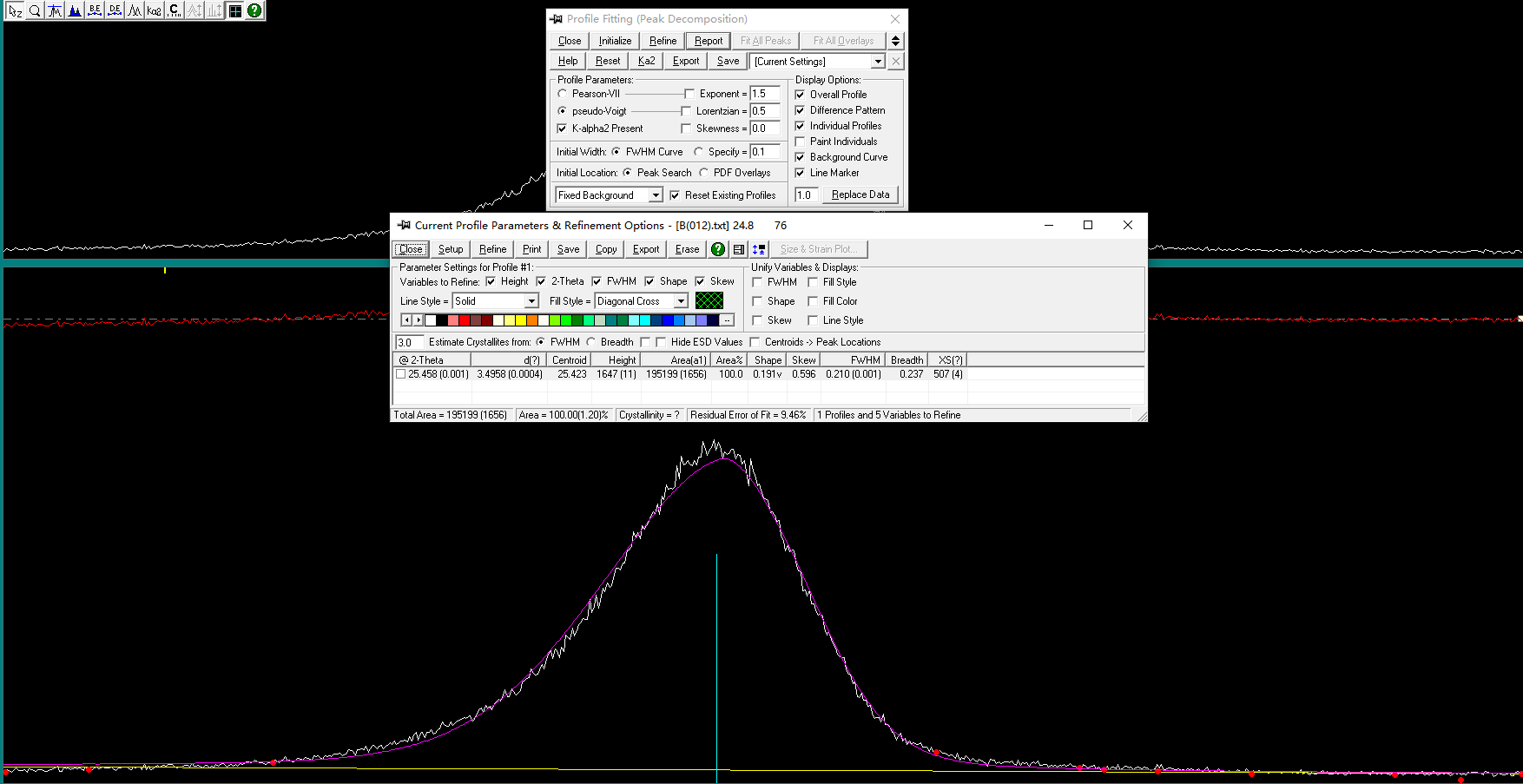Pick white color swatch in palette
This screenshot has width=1523, height=784.
(x=431, y=320)
